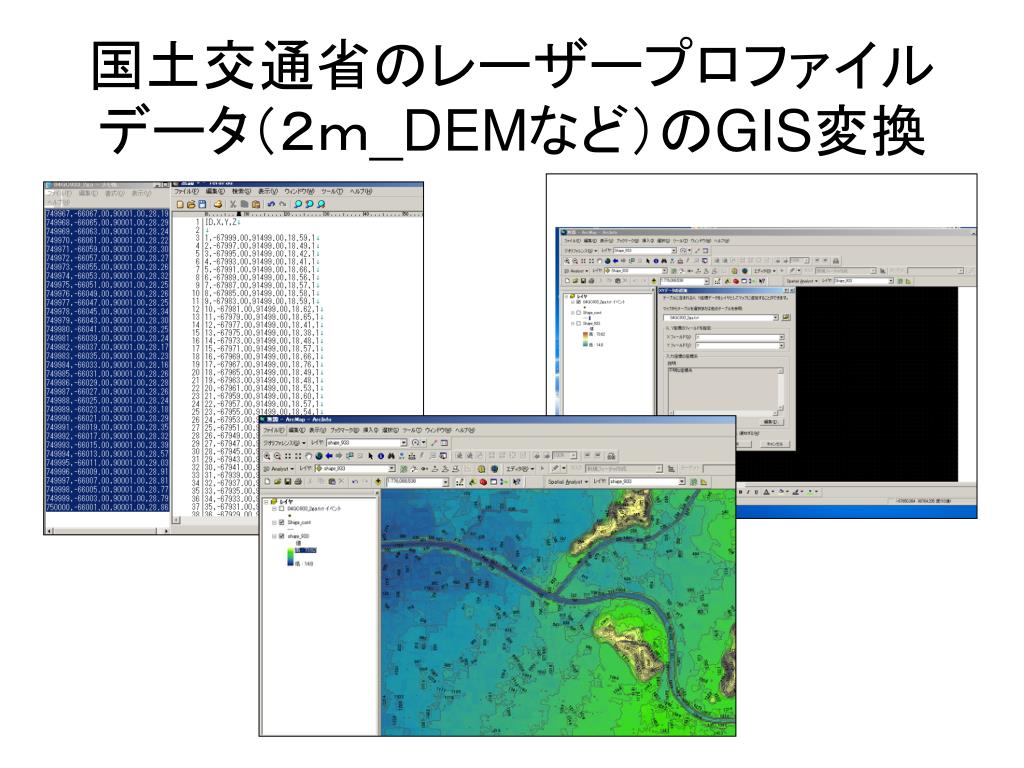The width and height of the screenshot is (1024, 768).
Task: Click Paste icon in the text editor toolbar
Action: 255,204
